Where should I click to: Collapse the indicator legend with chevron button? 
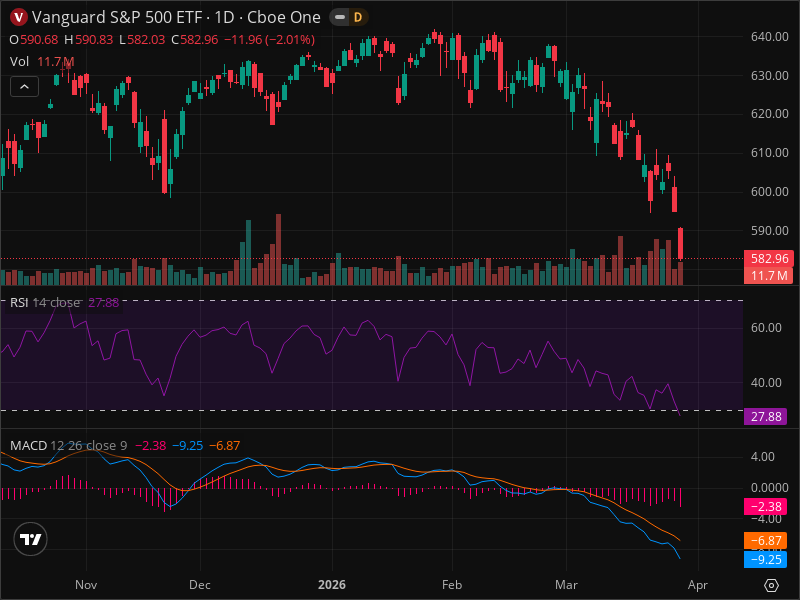pyautogui.click(x=24, y=87)
